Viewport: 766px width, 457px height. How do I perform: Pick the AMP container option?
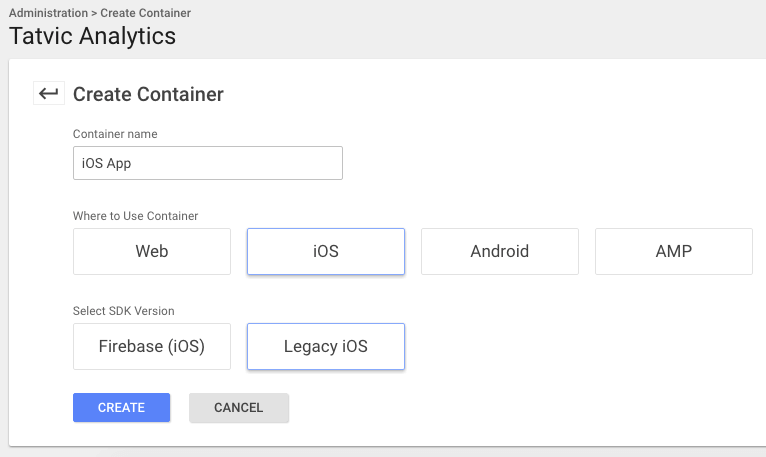click(674, 251)
